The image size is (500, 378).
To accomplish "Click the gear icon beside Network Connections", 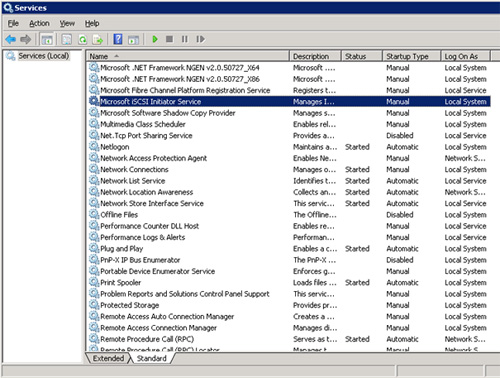I will [x=94, y=169].
